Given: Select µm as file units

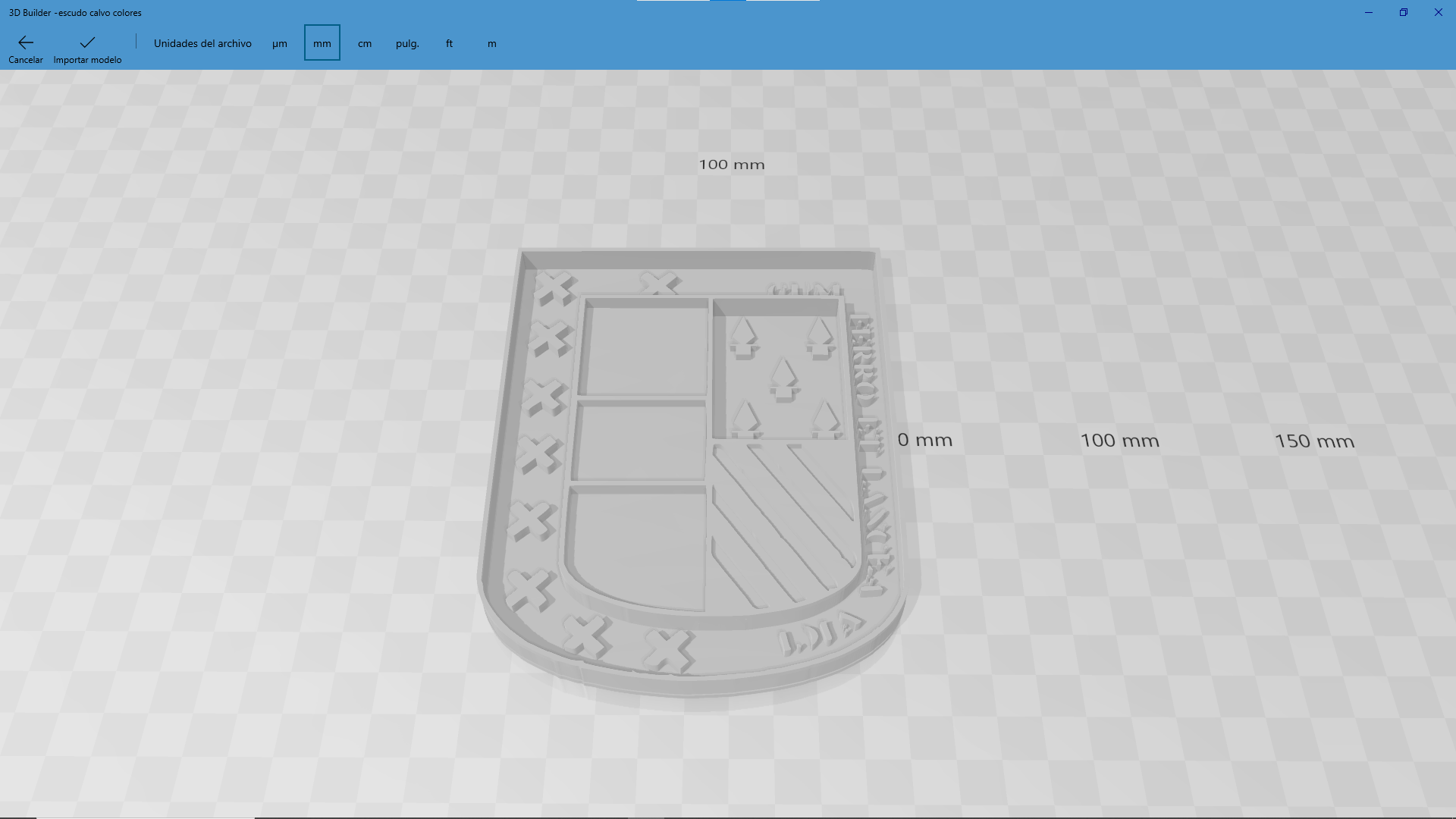Looking at the screenshot, I should coord(280,44).
